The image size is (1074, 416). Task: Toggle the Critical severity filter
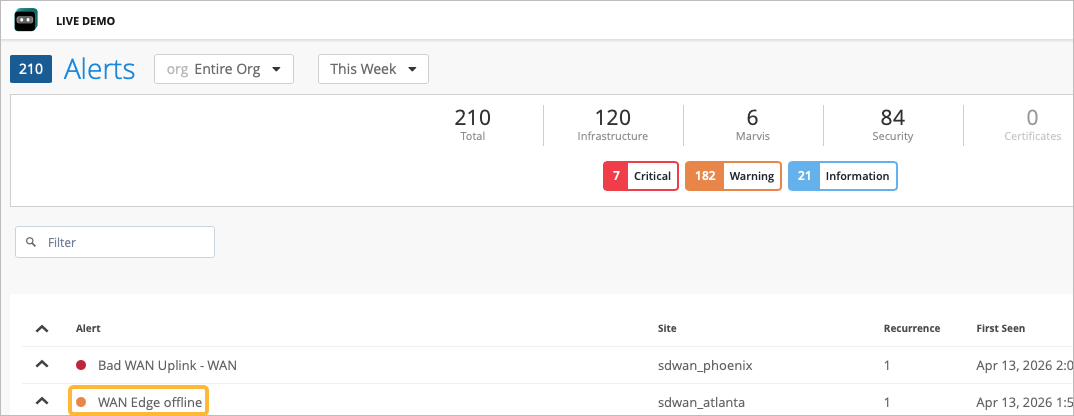point(640,176)
